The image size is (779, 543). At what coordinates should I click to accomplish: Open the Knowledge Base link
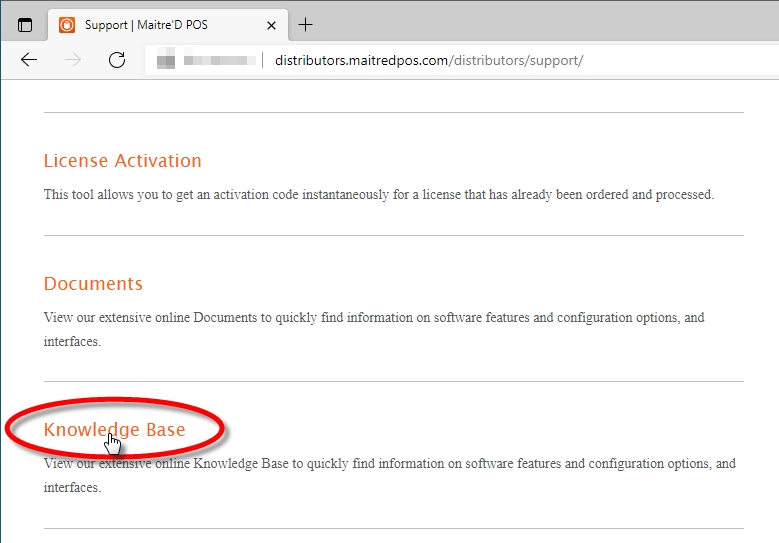pyautogui.click(x=114, y=430)
